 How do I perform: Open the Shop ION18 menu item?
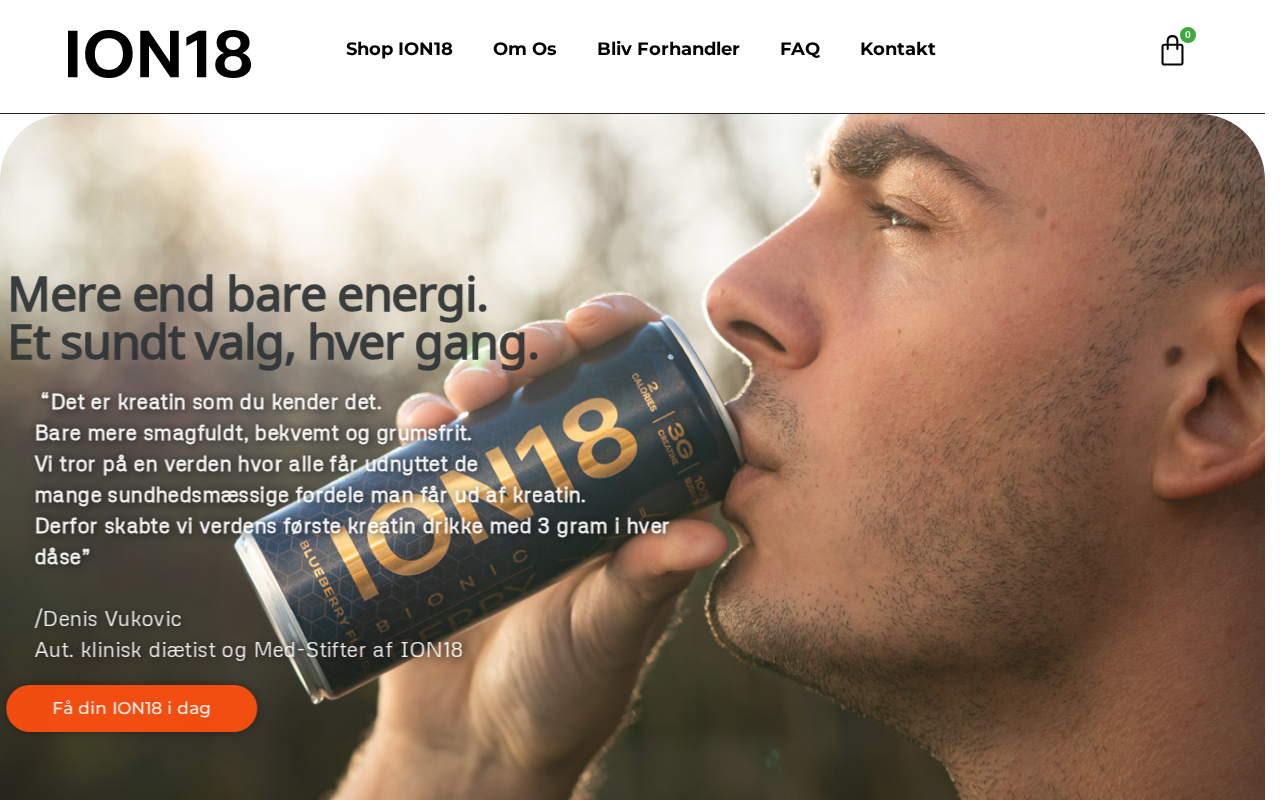[399, 49]
